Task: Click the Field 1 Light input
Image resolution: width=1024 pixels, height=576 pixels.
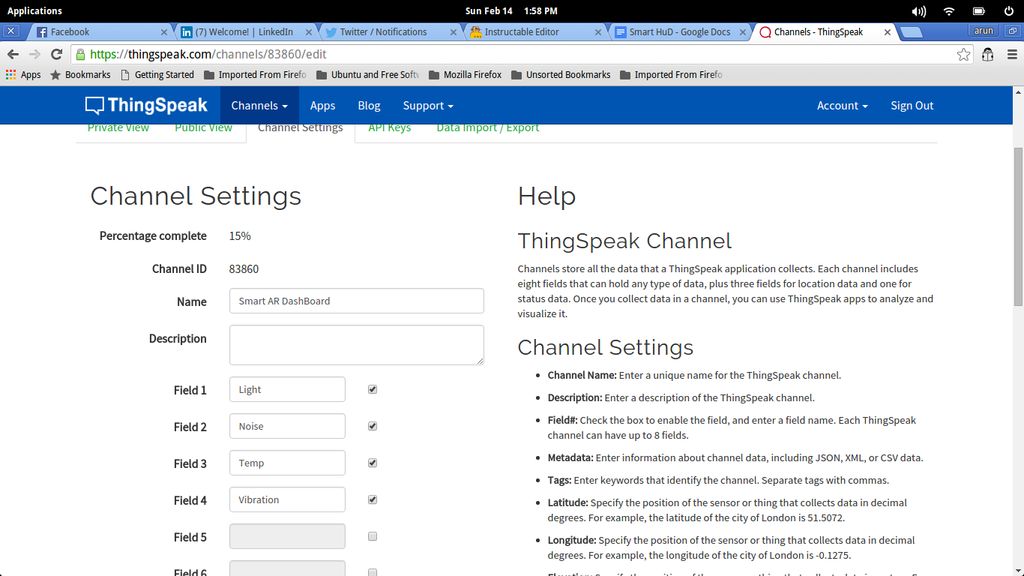Action: coord(287,389)
